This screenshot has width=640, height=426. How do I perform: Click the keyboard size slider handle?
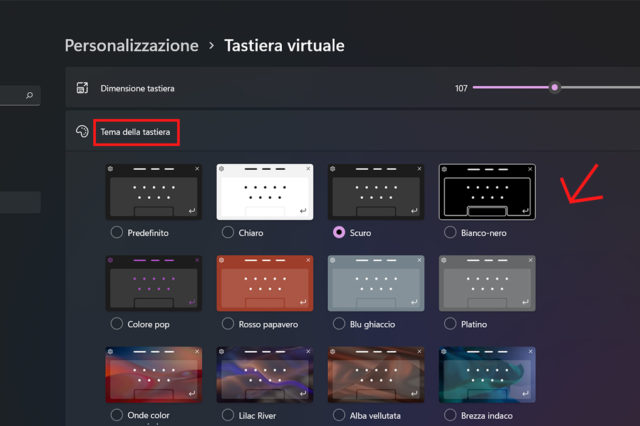pos(554,87)
